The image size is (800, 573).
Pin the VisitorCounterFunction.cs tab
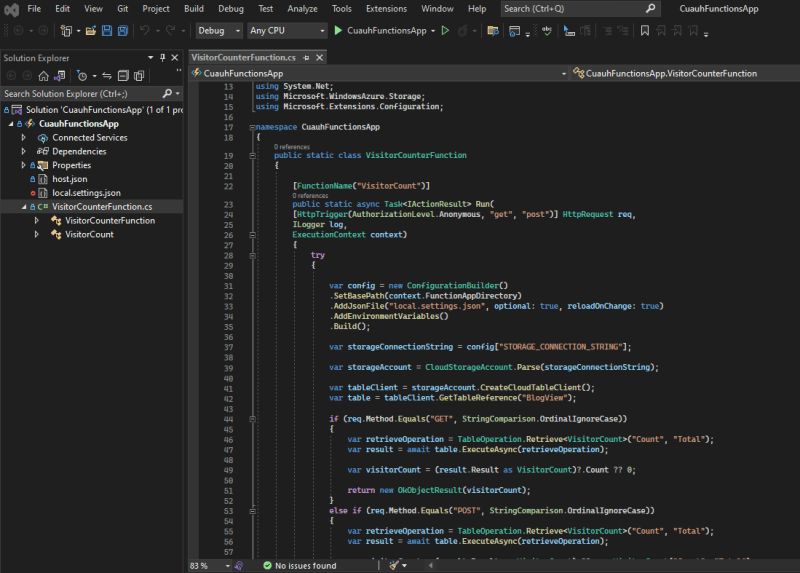click(306, 58)
